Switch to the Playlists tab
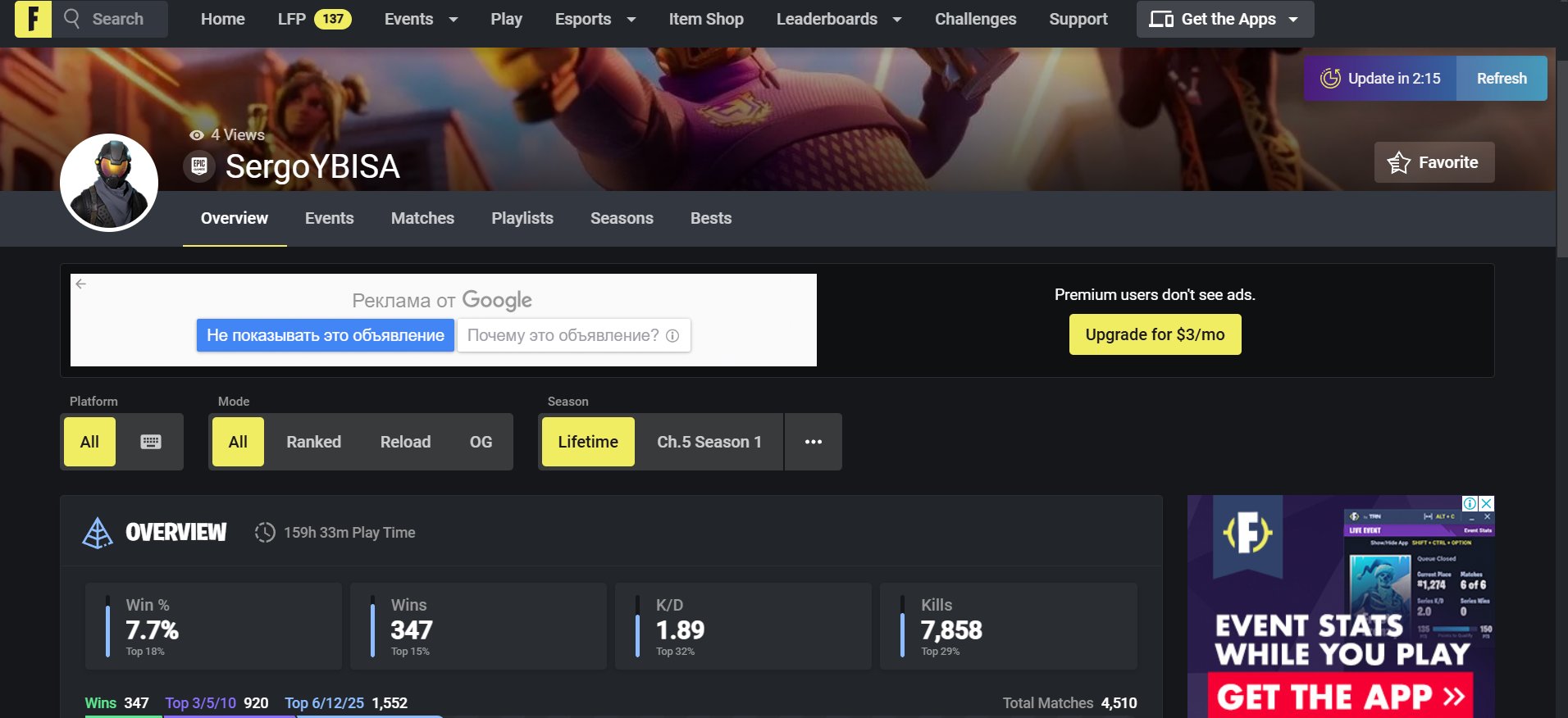This screenshot has width=1568, height=718. pos(522,218)
